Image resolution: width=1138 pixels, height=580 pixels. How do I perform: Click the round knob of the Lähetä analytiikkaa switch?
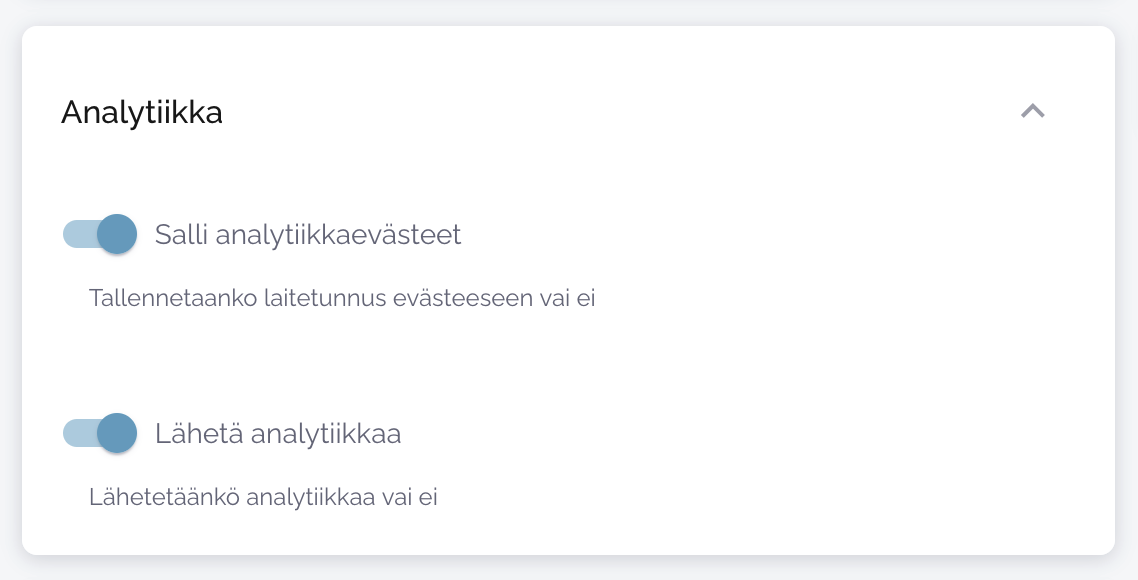(x=117, y=433)
